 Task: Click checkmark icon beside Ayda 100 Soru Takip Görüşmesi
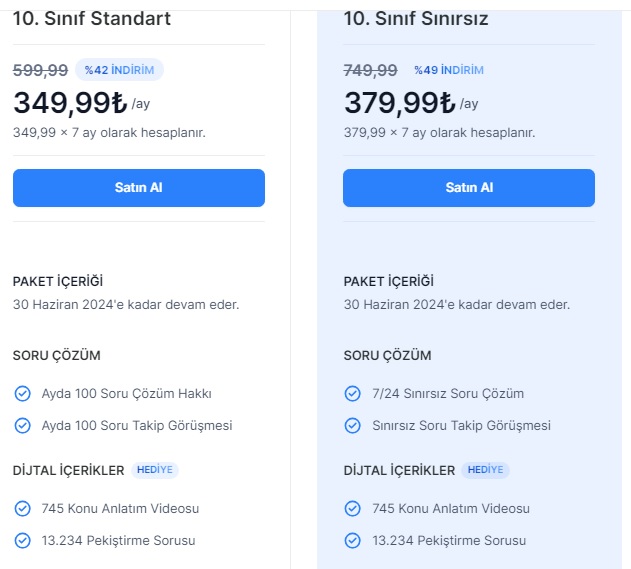pos(23,426)
